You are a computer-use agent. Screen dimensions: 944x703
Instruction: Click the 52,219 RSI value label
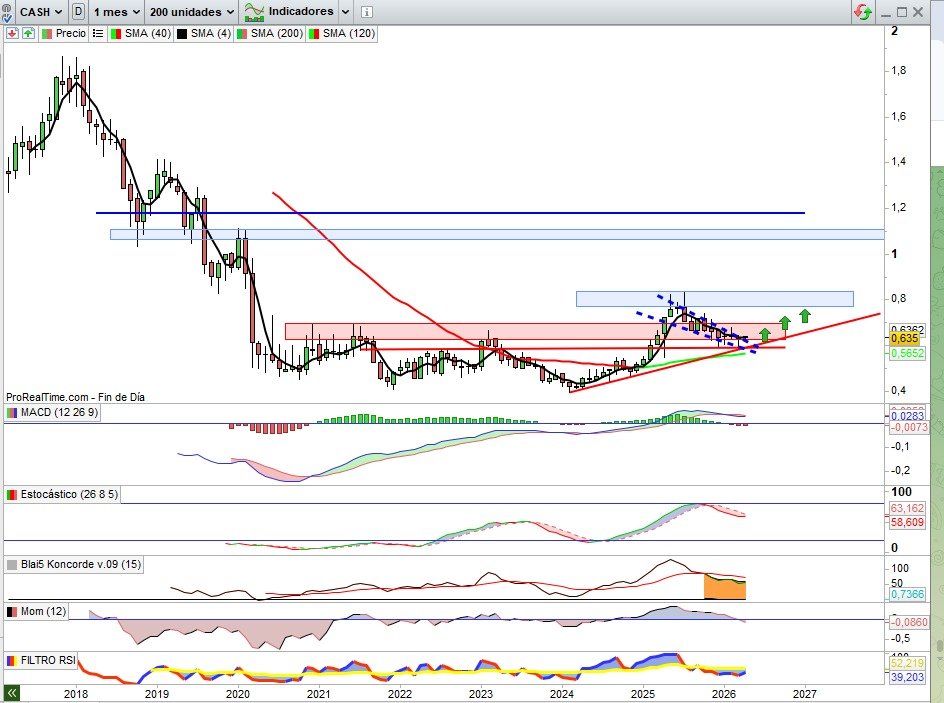click(907, 663)
